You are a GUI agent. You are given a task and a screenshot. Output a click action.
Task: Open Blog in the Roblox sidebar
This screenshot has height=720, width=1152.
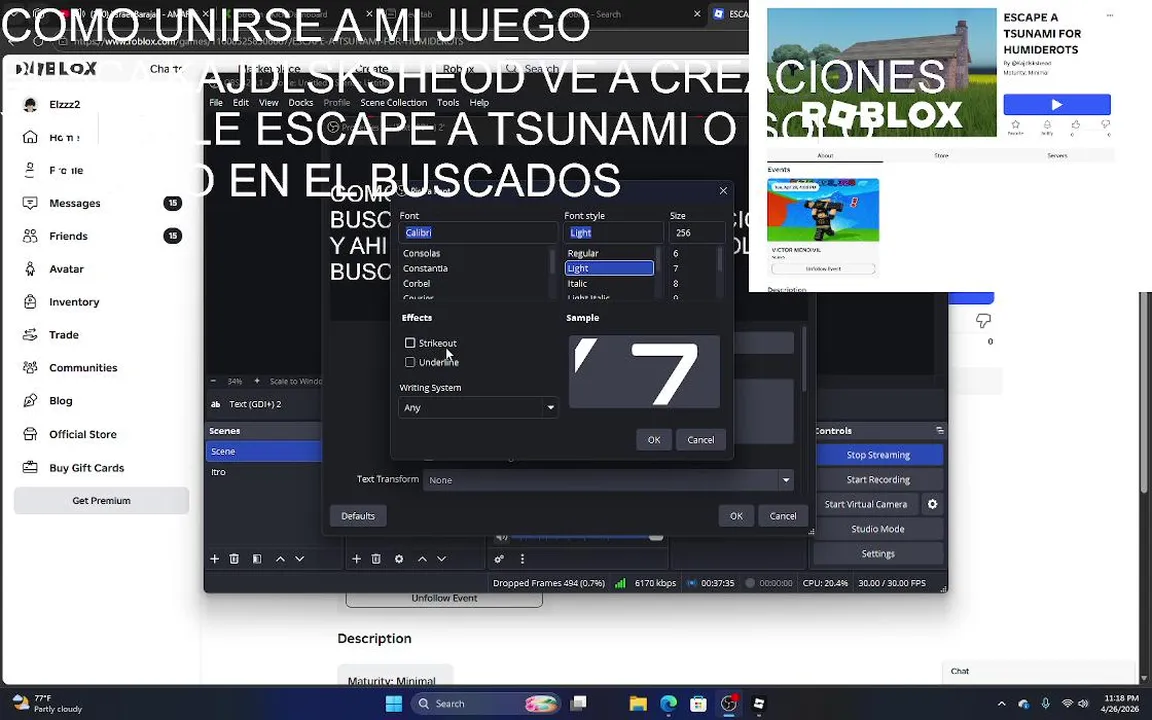pyautogui.click(x=60, y=401)
